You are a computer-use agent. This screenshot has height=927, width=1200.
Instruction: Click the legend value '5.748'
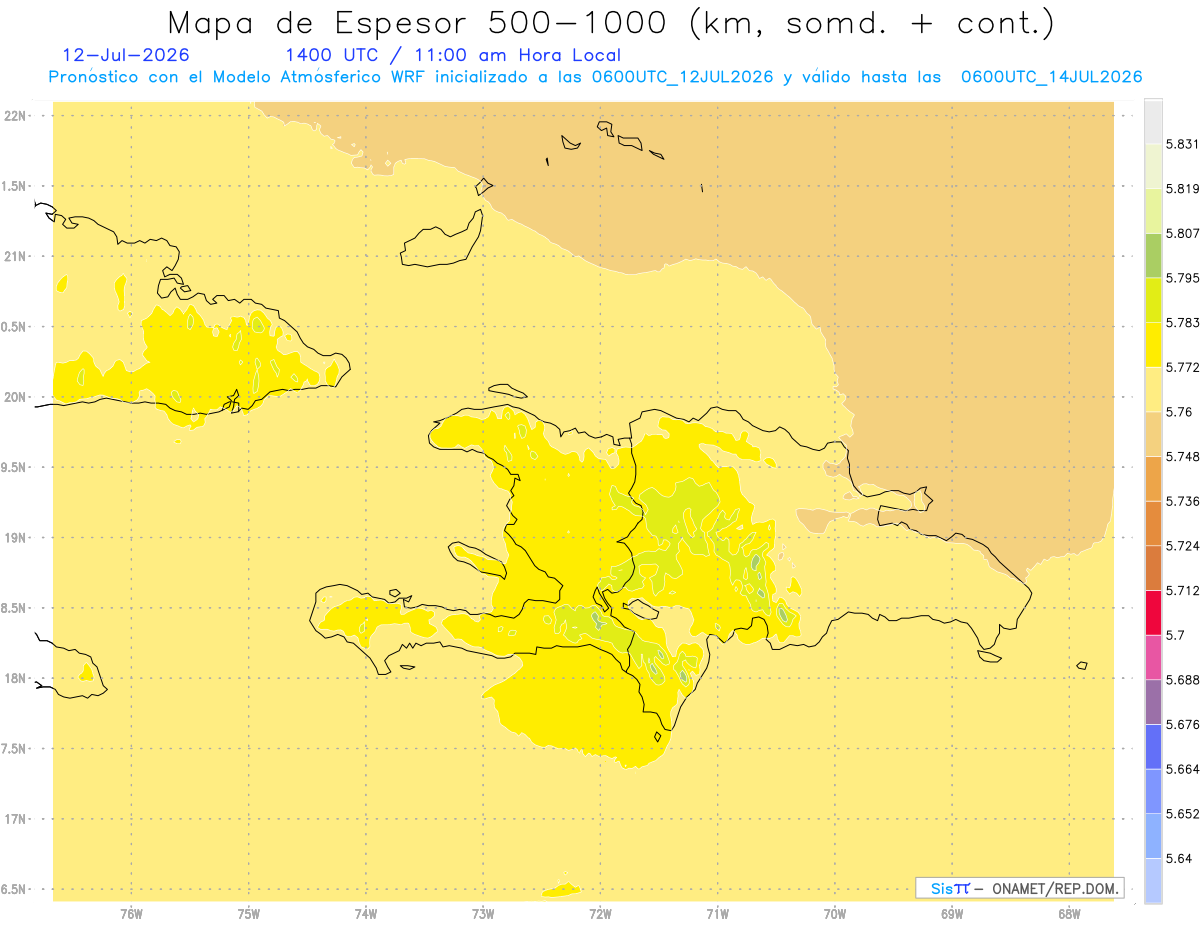pos(1183,456)
